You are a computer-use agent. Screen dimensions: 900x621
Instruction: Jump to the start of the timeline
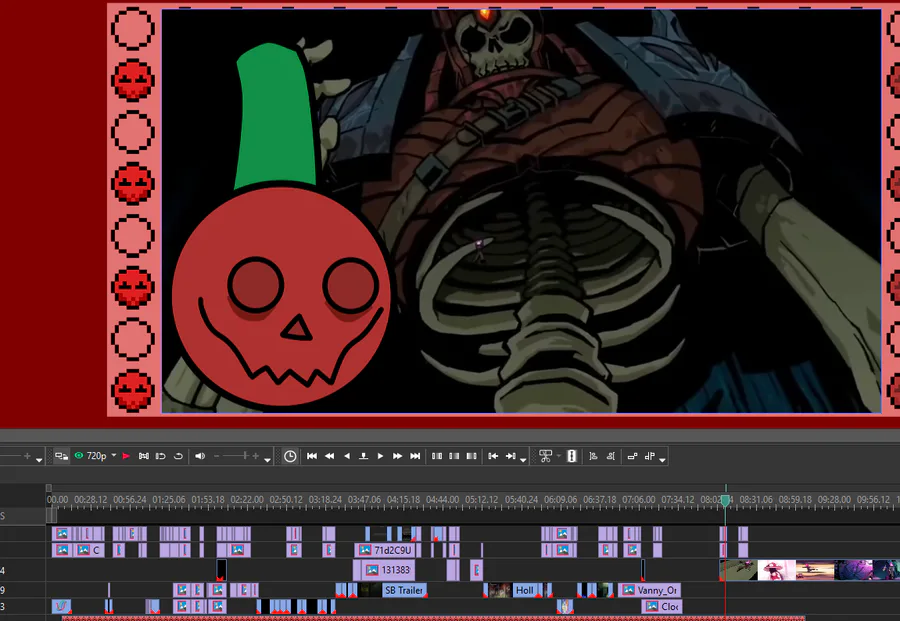(312, 456)
